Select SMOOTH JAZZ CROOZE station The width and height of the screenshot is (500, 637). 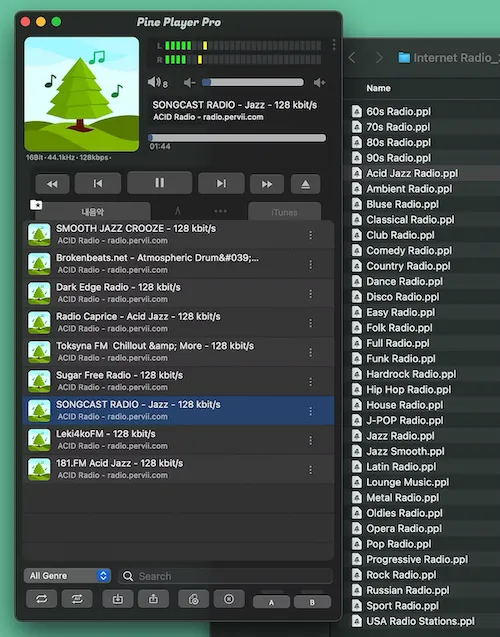pos(179,234)
